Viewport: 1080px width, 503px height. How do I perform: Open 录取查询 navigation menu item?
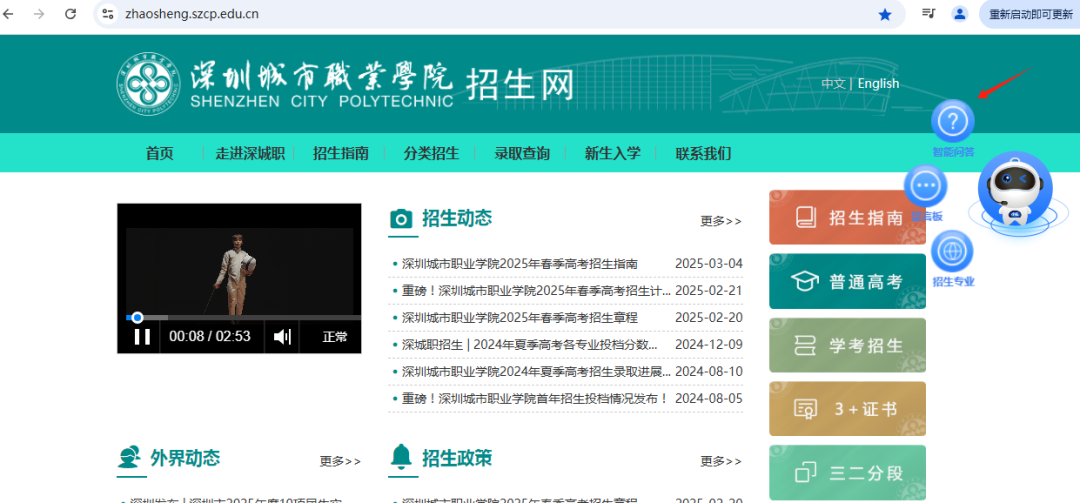tap(522, 153)
